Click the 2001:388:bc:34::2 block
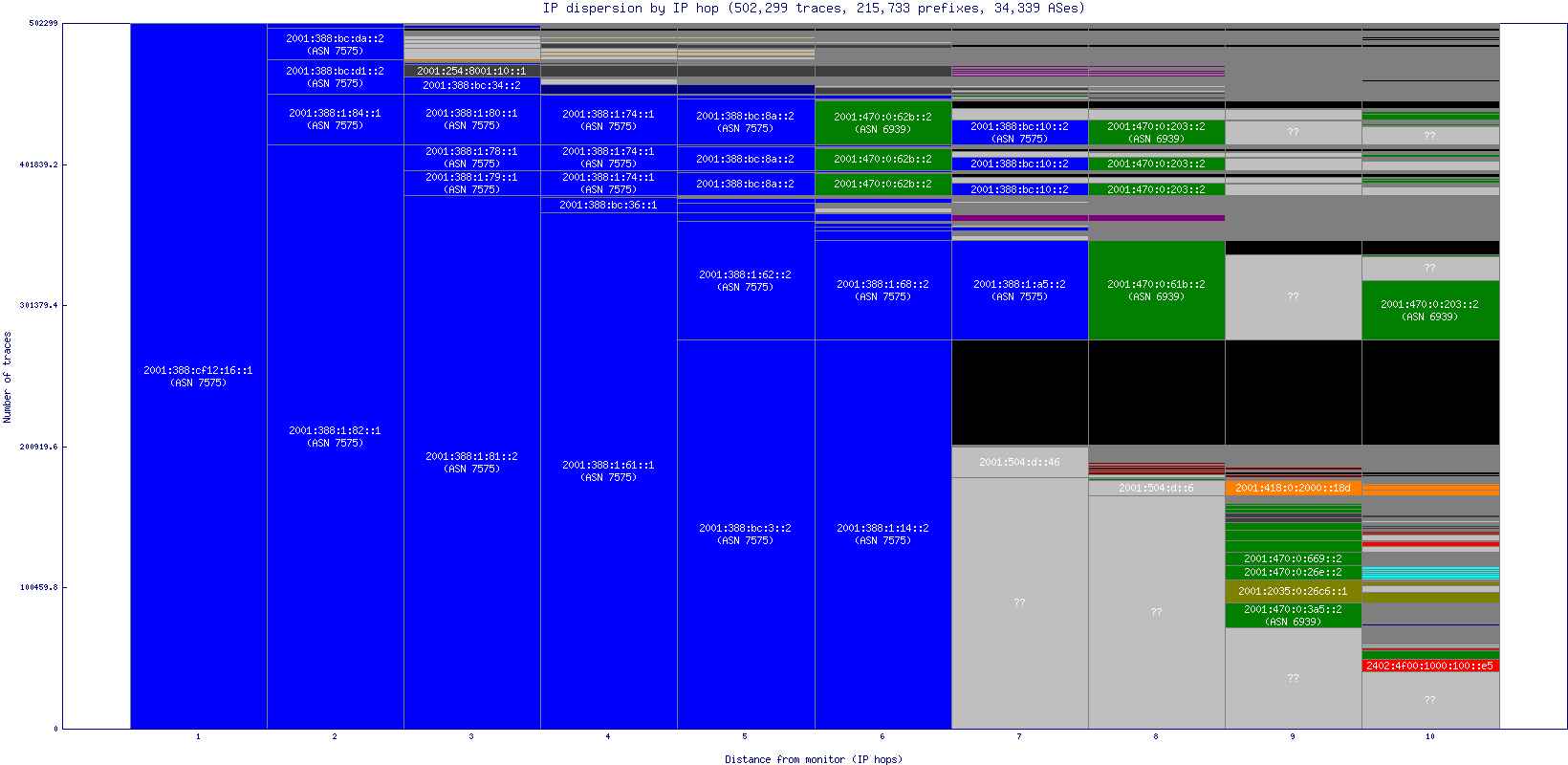The width and height of the screenshot is (1568, 765). pos(472,85)
